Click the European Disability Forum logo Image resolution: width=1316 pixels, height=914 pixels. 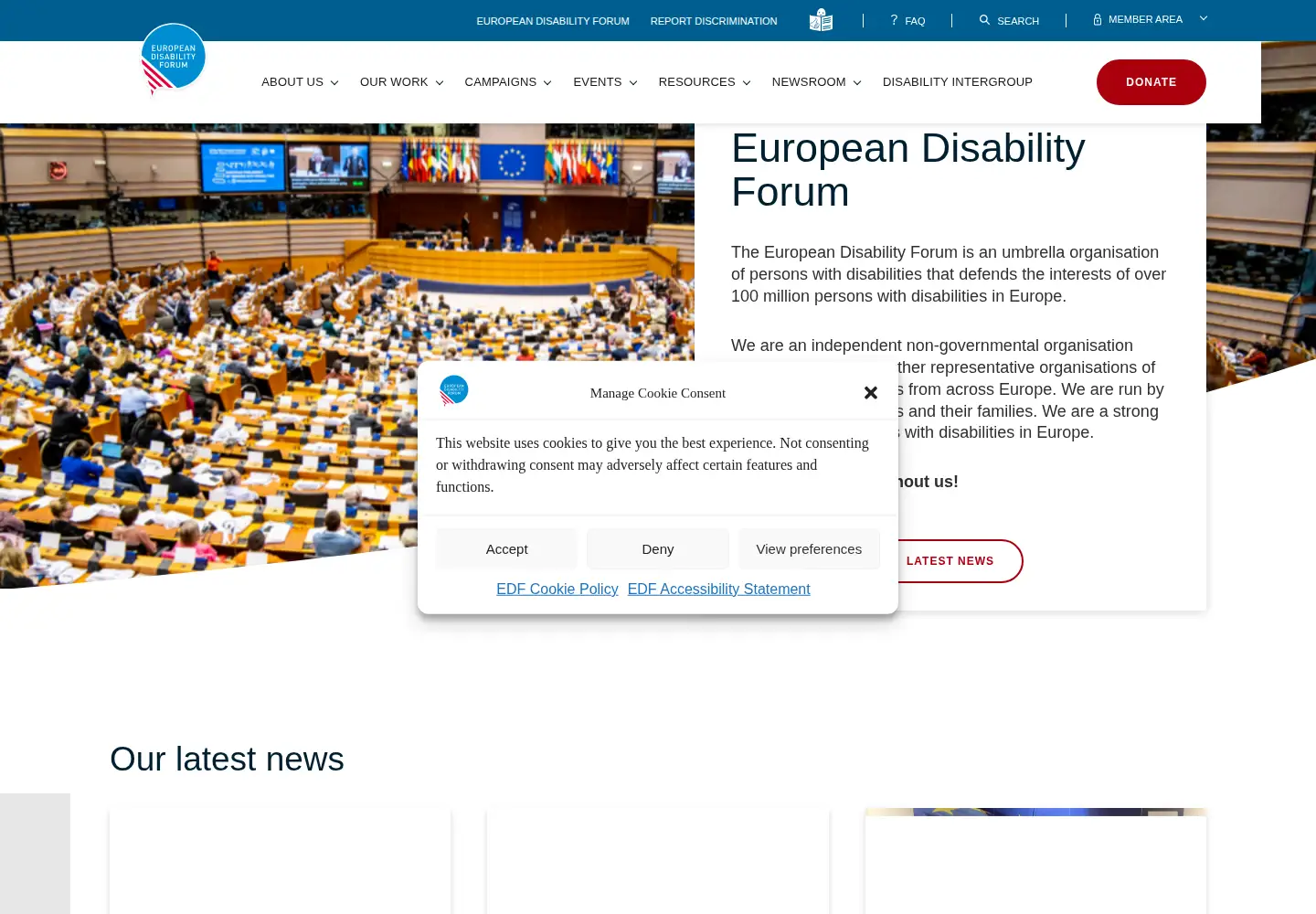pyautogui.click(x=174, y=59)
